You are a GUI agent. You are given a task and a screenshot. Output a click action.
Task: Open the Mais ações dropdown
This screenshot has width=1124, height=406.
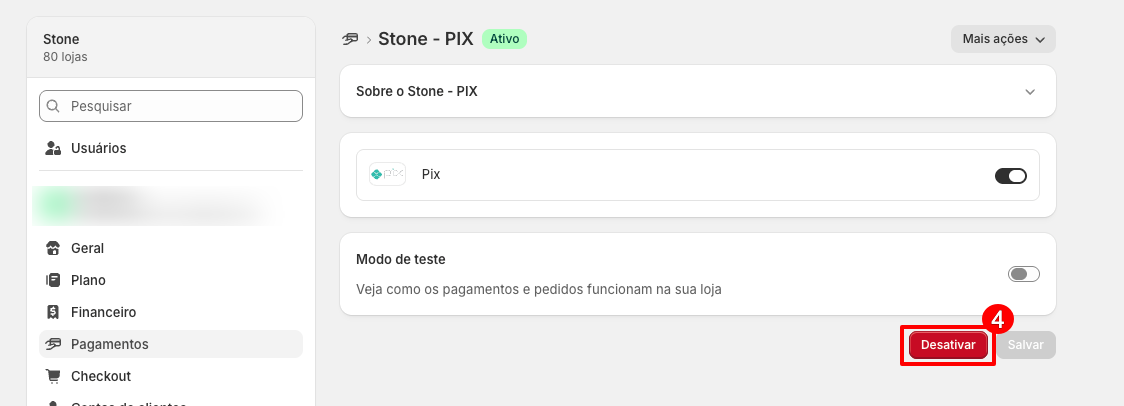(x=1003, y=39)
